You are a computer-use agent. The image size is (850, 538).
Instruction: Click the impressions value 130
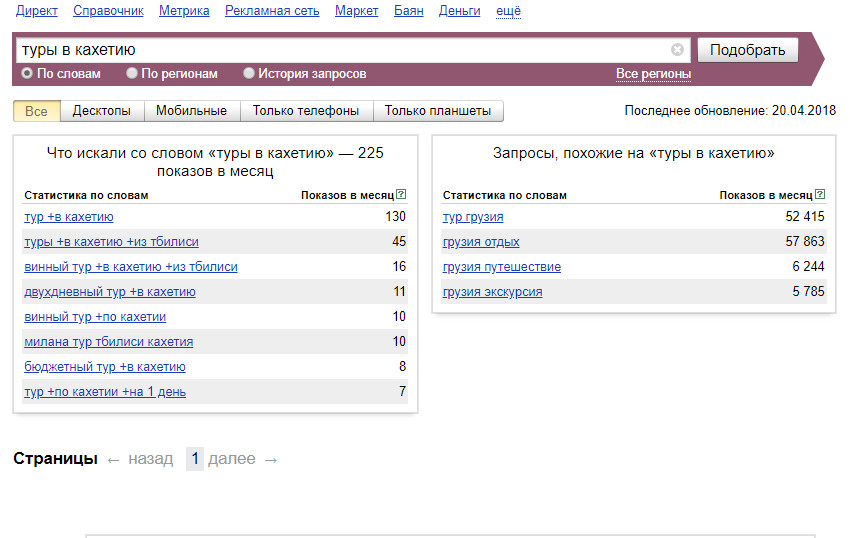click(x=395, y=216)
